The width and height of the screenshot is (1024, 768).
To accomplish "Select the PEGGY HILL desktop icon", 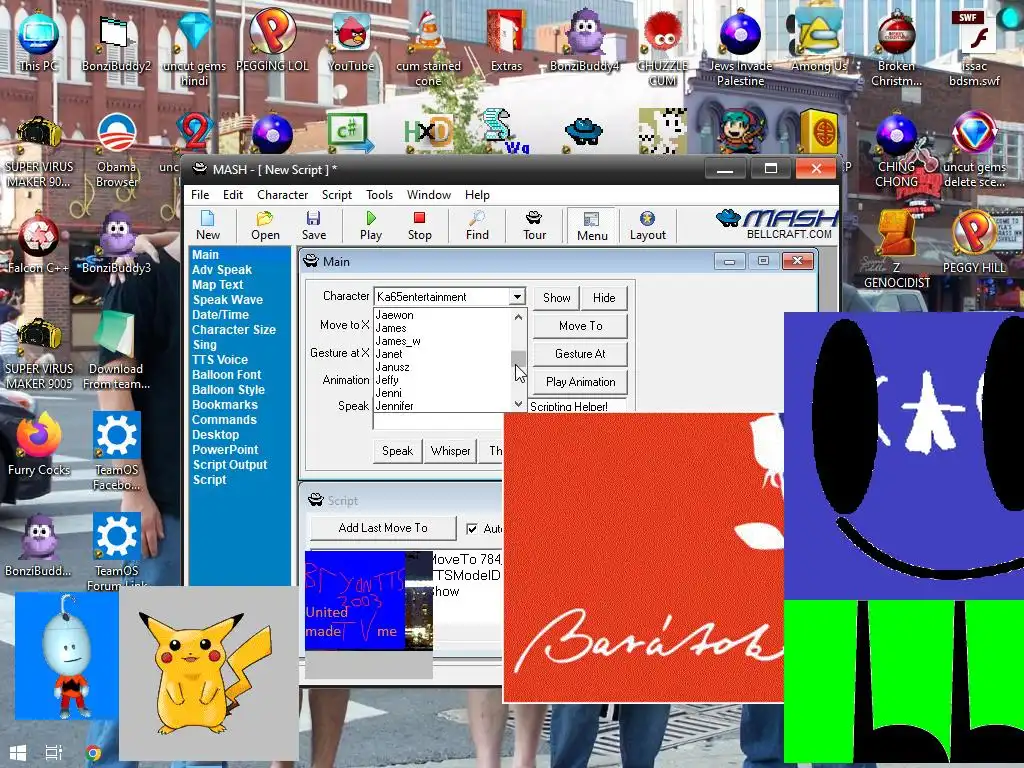I will click(x=974, y=242).
